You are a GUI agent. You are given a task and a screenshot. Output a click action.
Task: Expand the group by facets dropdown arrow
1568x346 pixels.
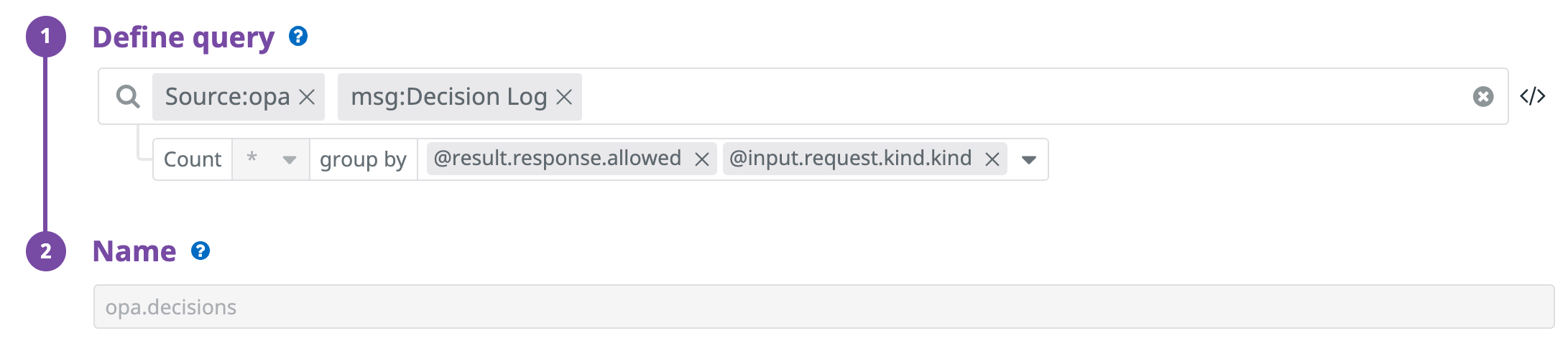click(1029, 159)
